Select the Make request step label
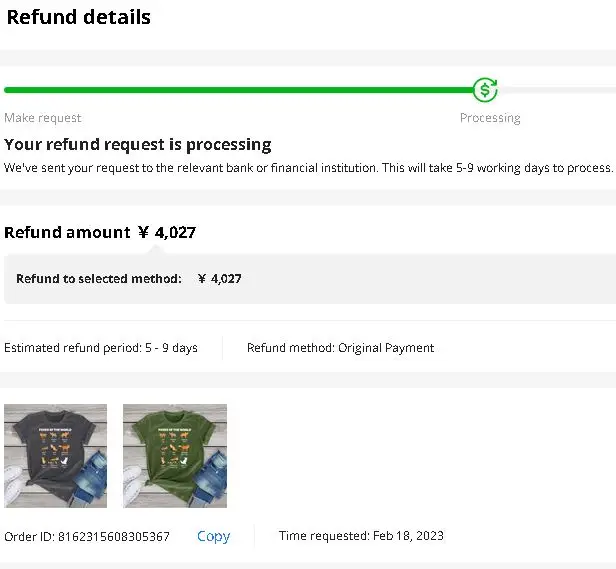Screen dimensions: 616x569 (x=43, y=118)
